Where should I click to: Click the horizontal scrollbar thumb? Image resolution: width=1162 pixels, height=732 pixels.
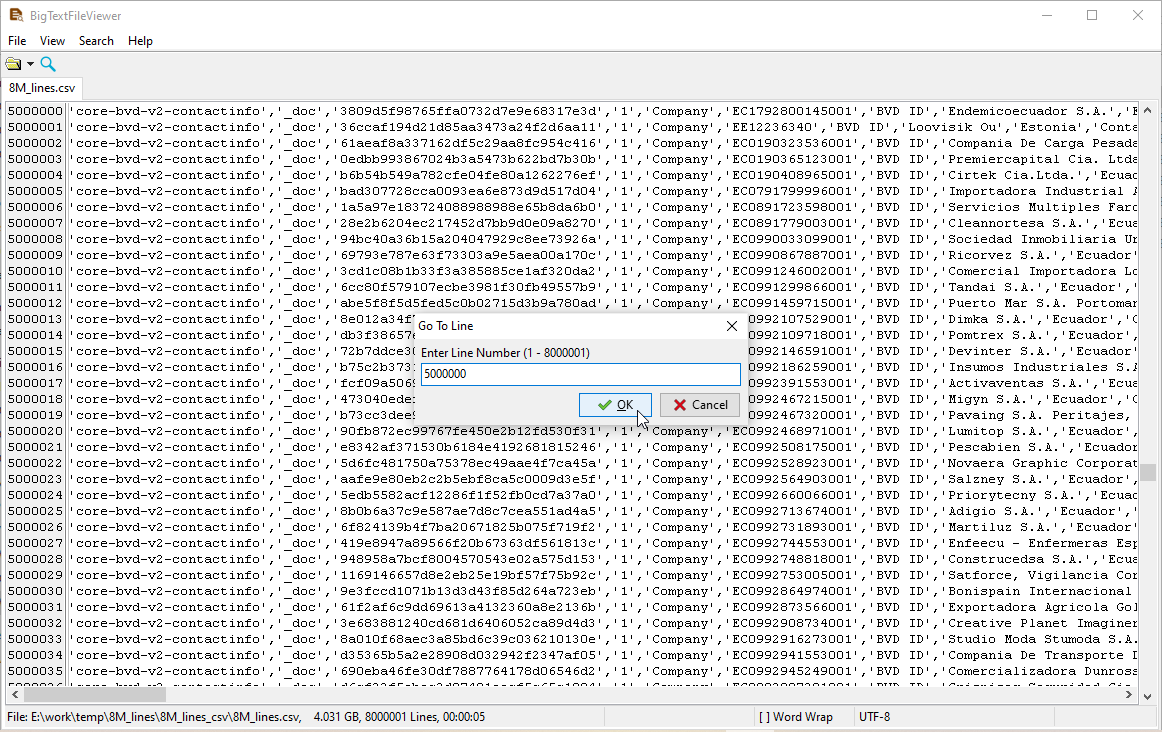(x=95, y=695)
